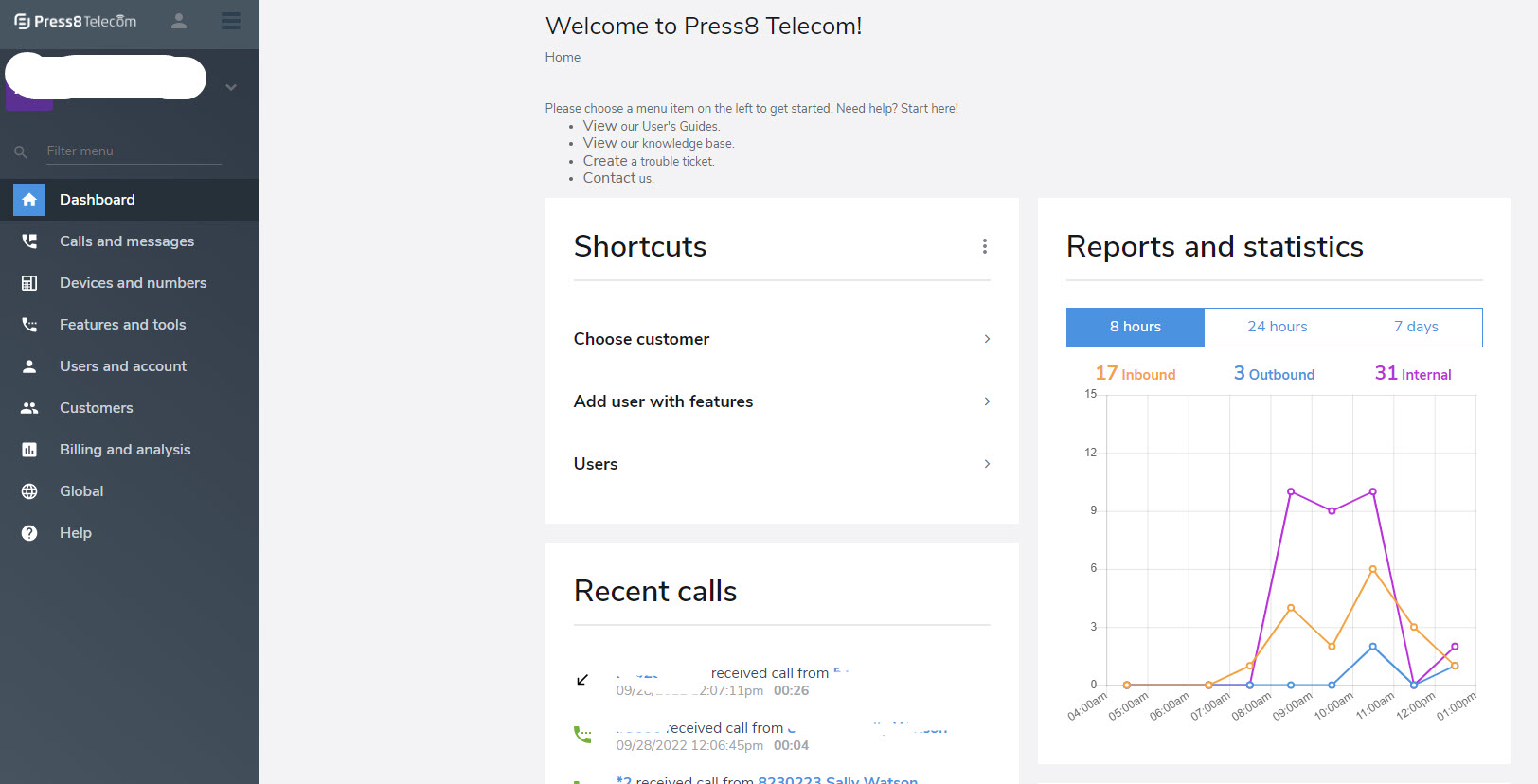
Task: Click the Devices and numbers icon
Action: (x=29, y=283)
